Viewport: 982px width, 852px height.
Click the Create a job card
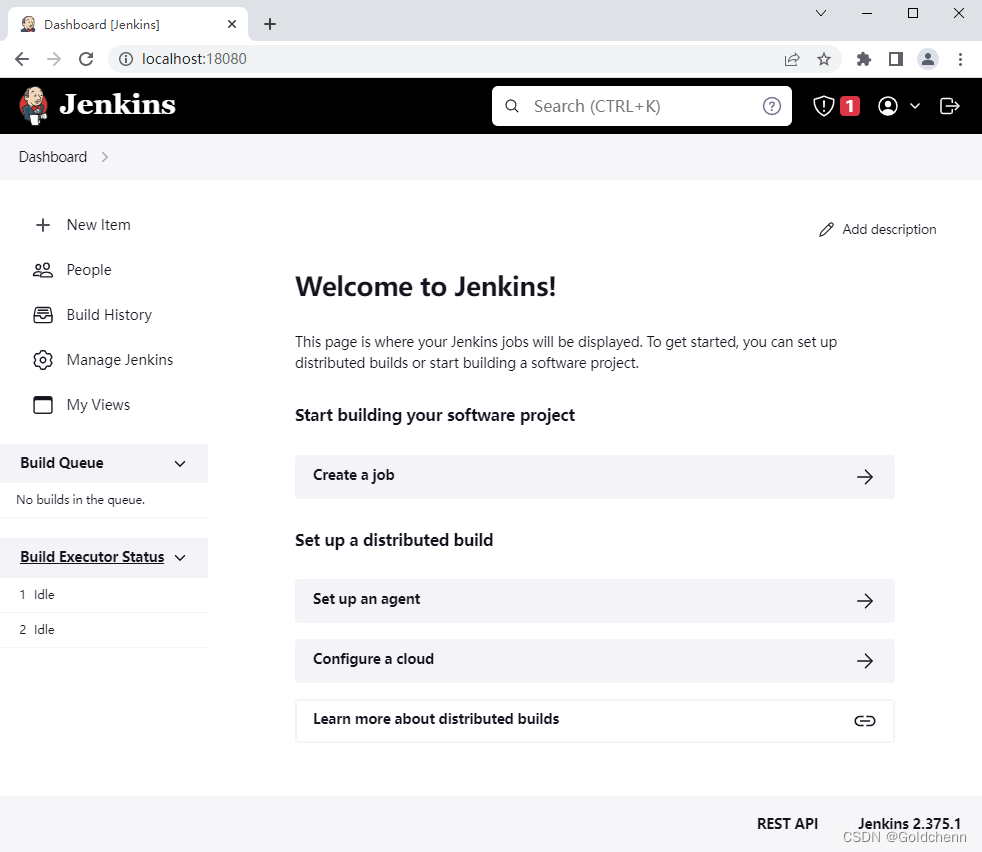[594, 476]
